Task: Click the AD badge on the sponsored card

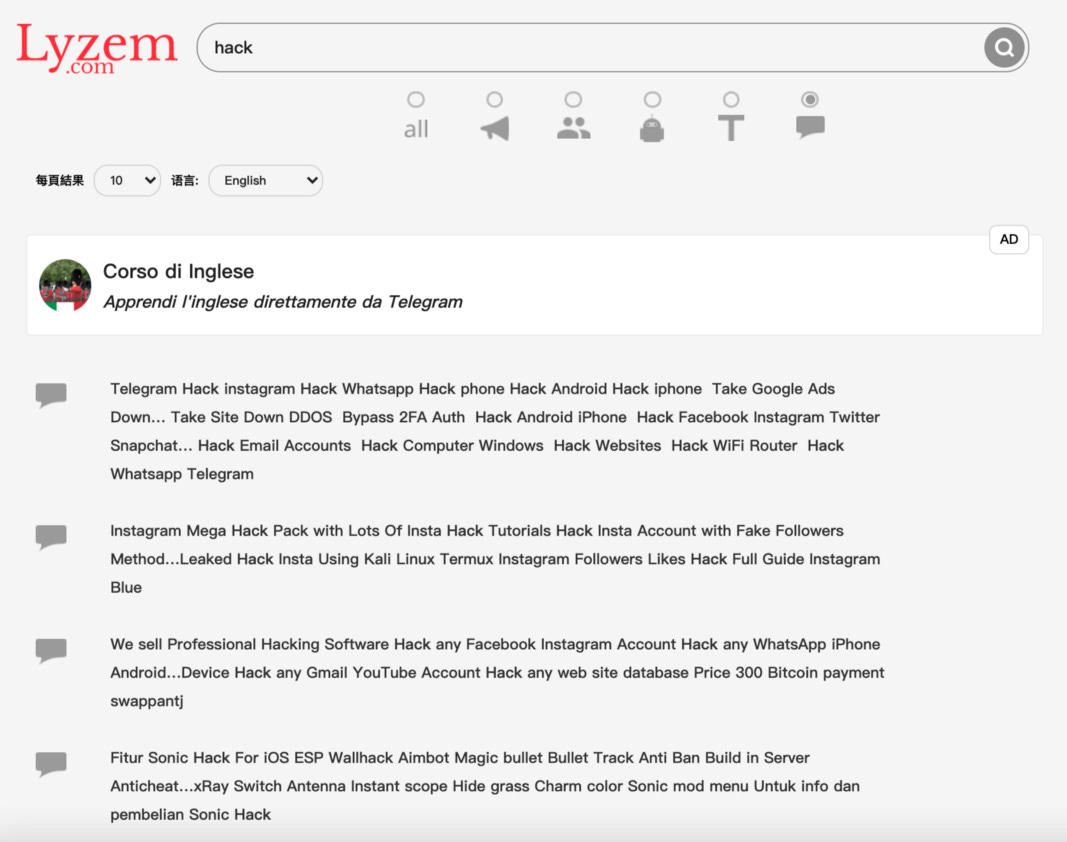Action: point(1008,240)
